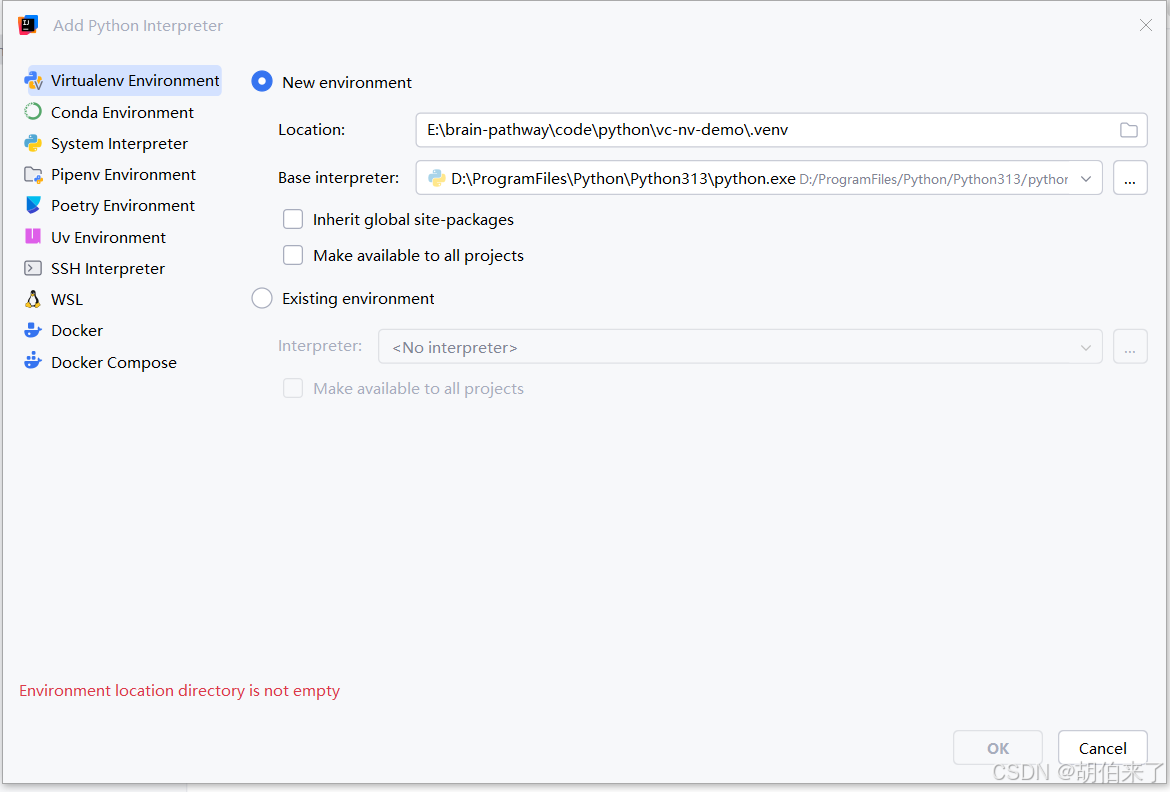Expand the Base interpreter dropdown arrow
Screen dimensions: 1170x792
click(x=1086, y=178)
